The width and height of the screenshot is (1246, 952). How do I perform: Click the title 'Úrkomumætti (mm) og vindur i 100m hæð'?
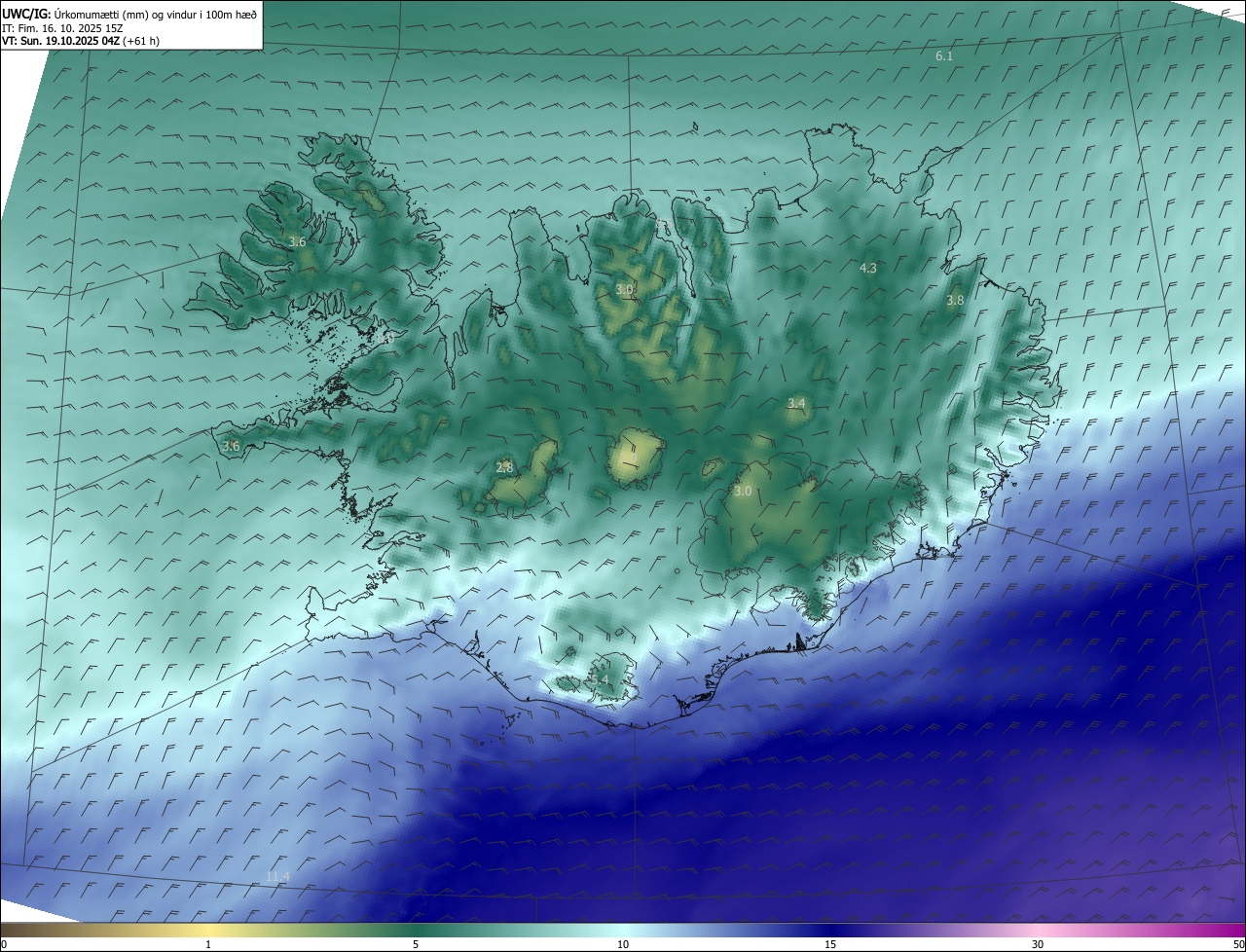157,14
